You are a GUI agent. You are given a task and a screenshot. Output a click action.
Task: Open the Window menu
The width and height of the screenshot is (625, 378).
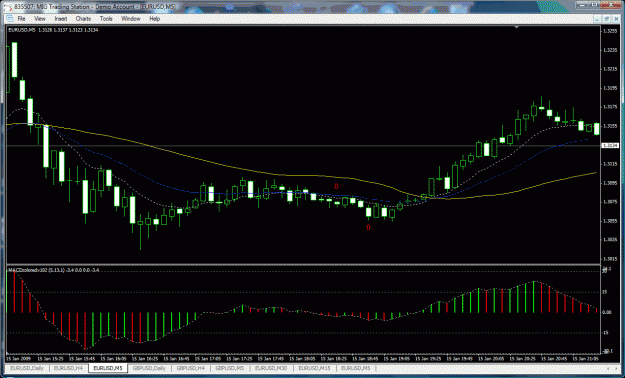click(x=131, y=19)
